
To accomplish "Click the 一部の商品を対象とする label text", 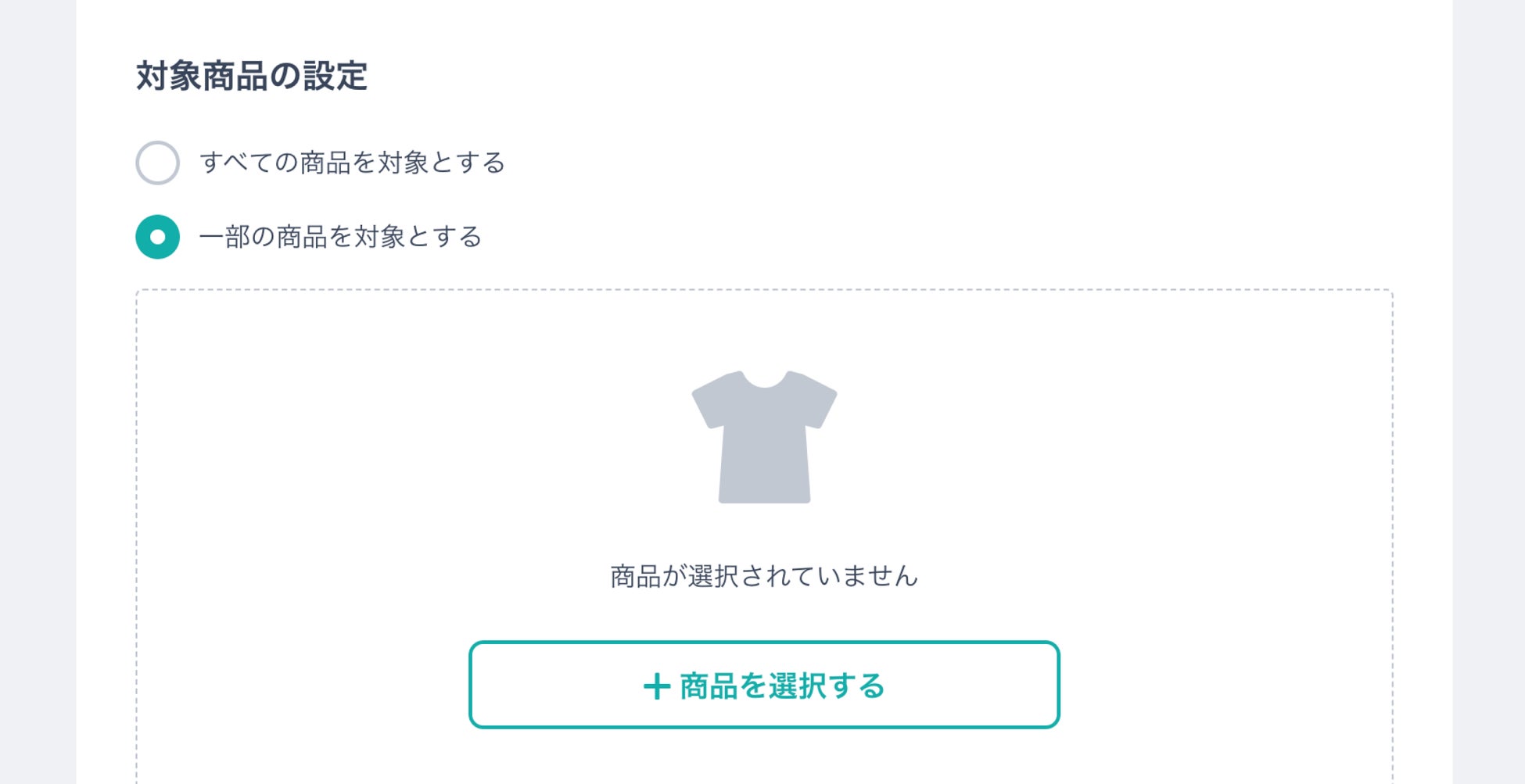I will coord(340,237).
